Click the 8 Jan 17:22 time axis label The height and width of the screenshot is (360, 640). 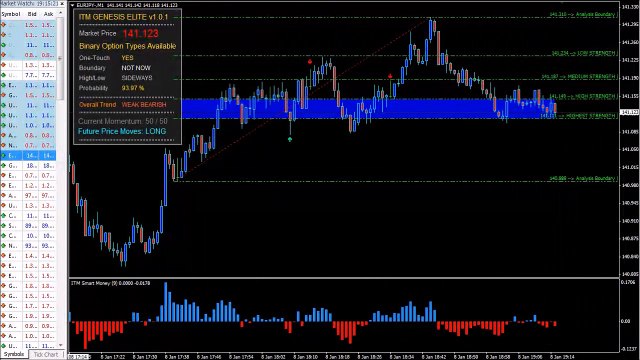pyautogui.click(x=113, y=357)
